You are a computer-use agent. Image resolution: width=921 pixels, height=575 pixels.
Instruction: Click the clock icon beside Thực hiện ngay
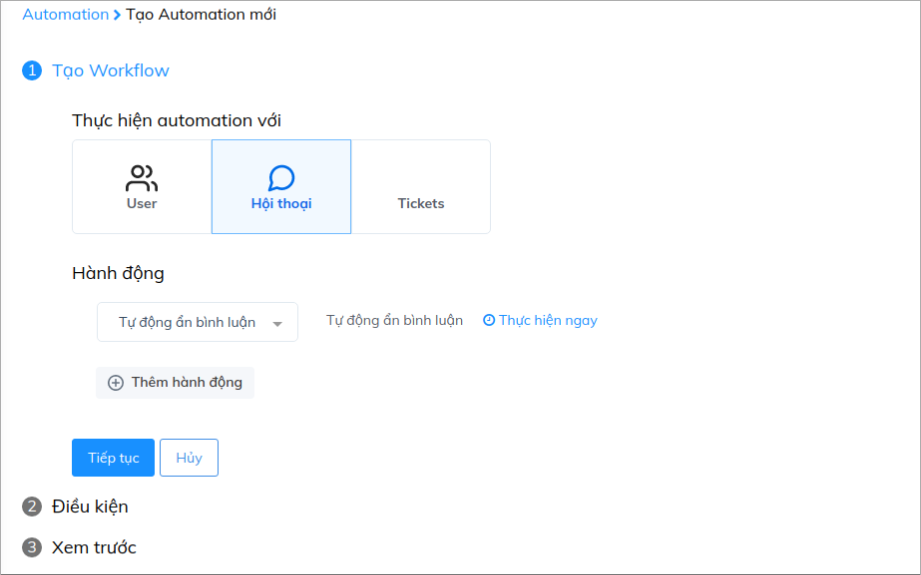[x=489, y=320]
